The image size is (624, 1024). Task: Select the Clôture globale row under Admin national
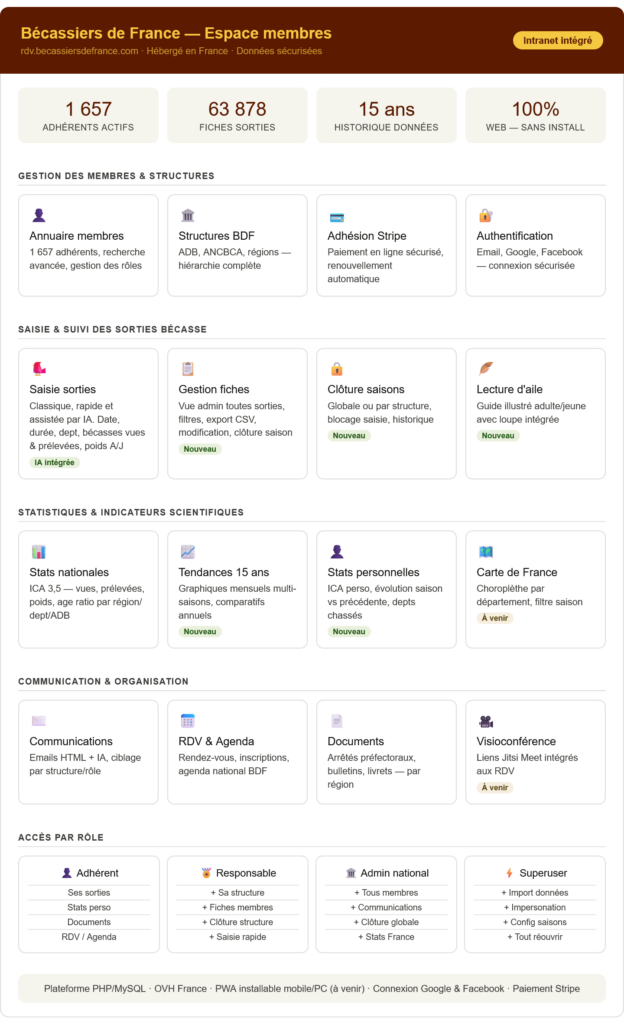386,922
